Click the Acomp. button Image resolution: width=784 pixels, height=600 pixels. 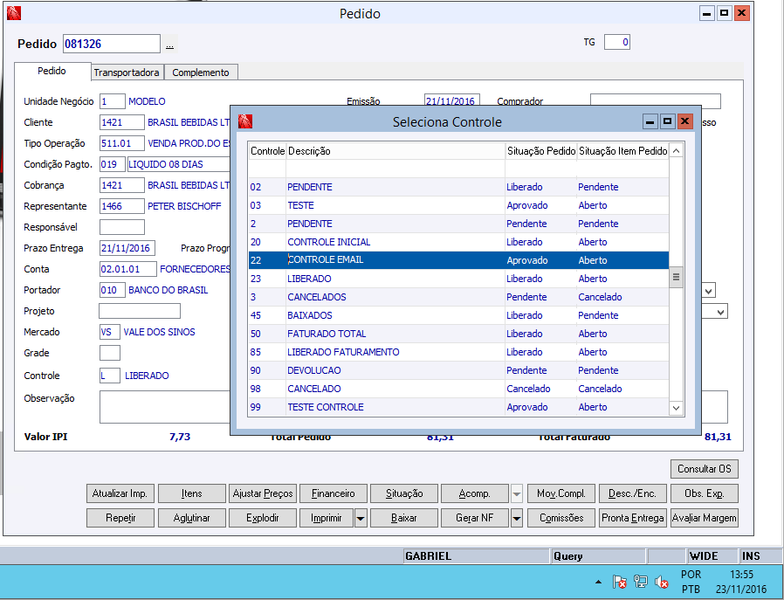474,494
